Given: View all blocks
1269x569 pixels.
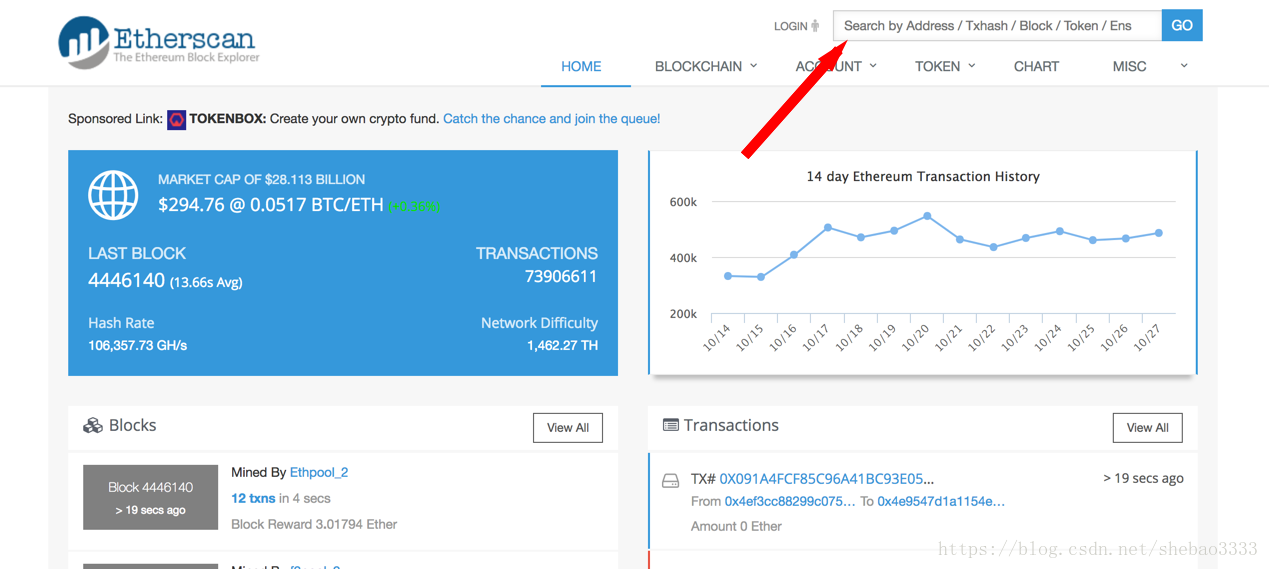Looking at the screenshot, I should click(568, 428).
